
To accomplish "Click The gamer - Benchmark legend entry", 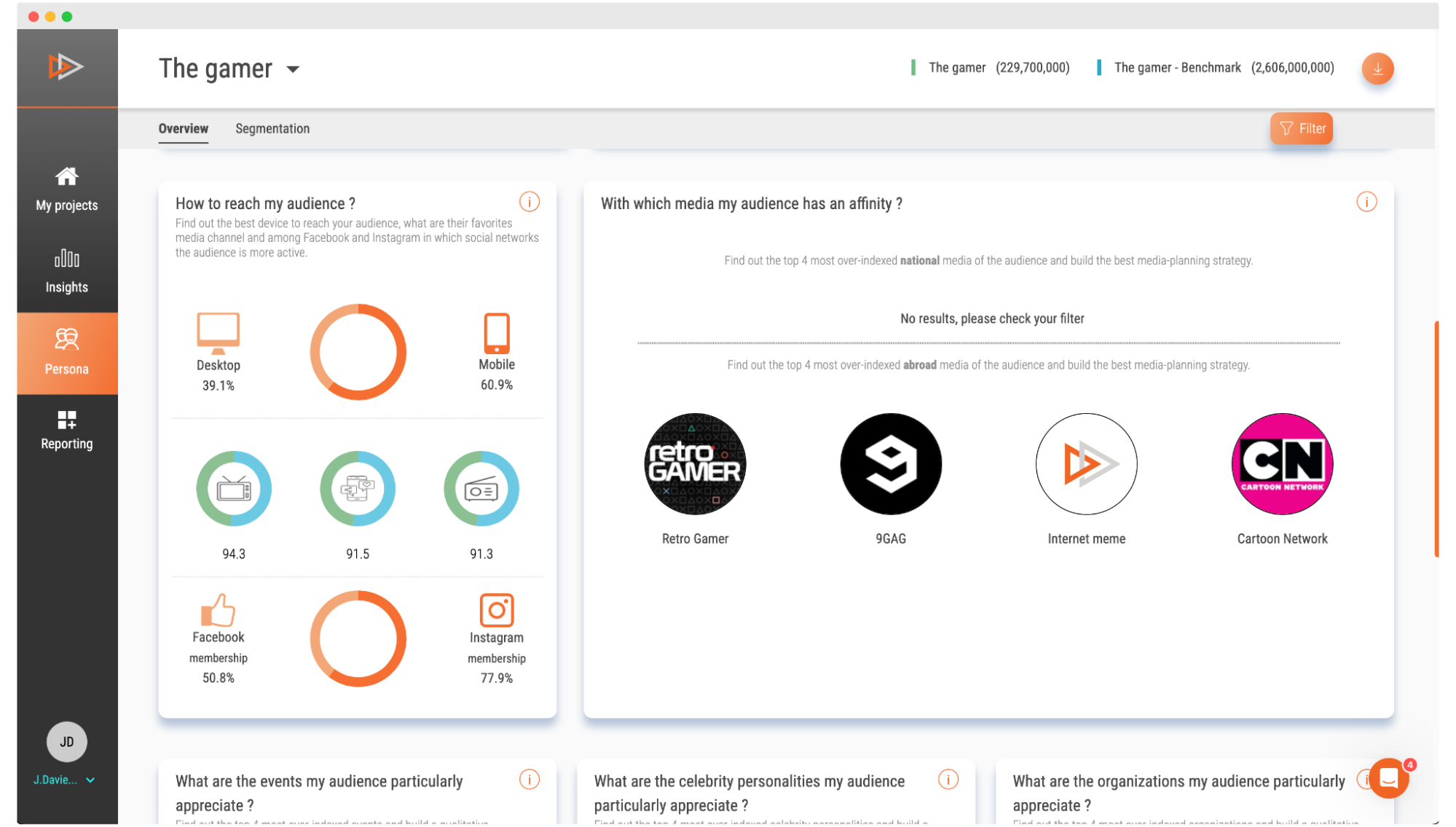I will (x=1216, y=68).
